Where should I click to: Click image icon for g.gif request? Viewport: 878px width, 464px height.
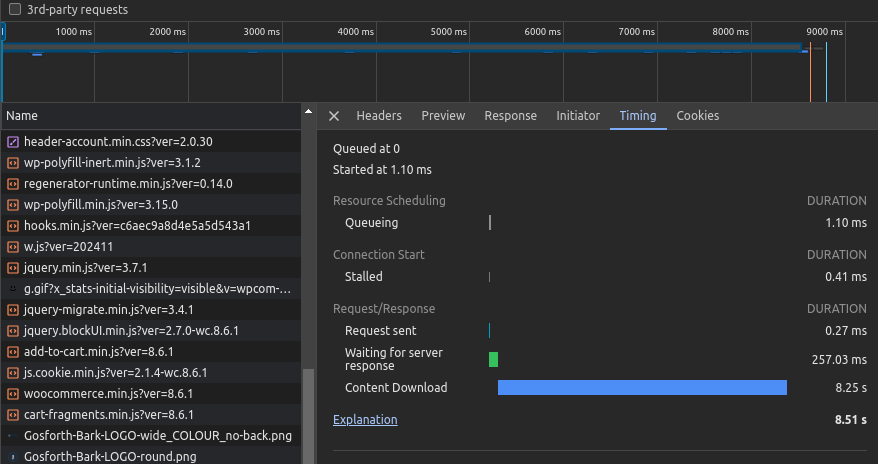click(13, 289)
